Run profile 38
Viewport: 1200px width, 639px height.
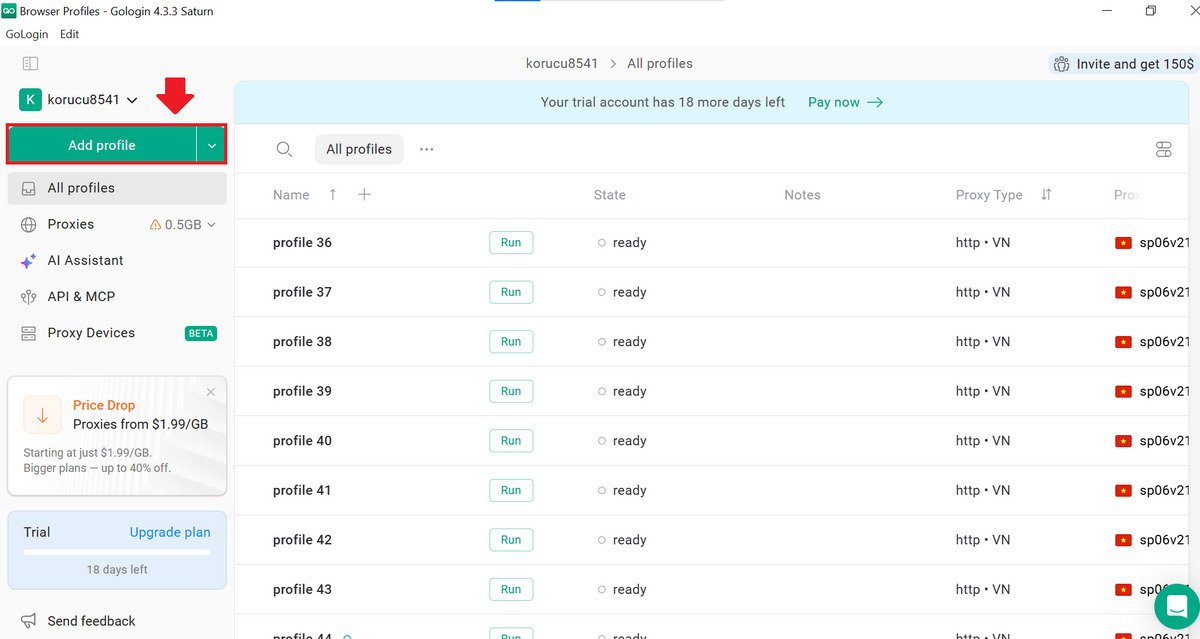coord(511,341)
